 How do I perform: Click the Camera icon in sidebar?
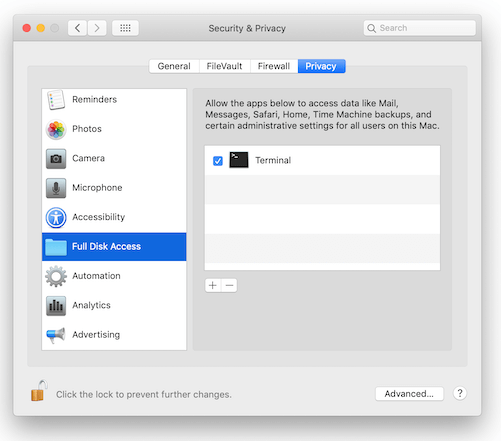56,159
